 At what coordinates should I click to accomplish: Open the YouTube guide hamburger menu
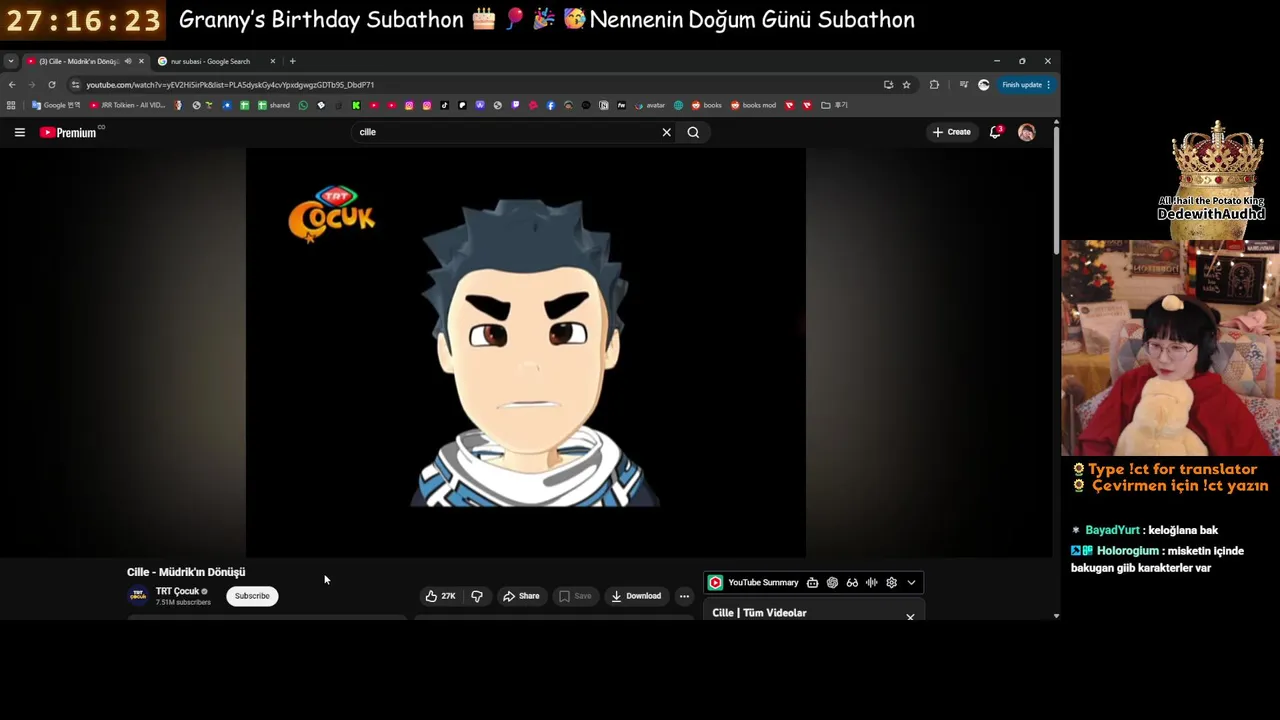pyautogui.click(x=19, y=132)
